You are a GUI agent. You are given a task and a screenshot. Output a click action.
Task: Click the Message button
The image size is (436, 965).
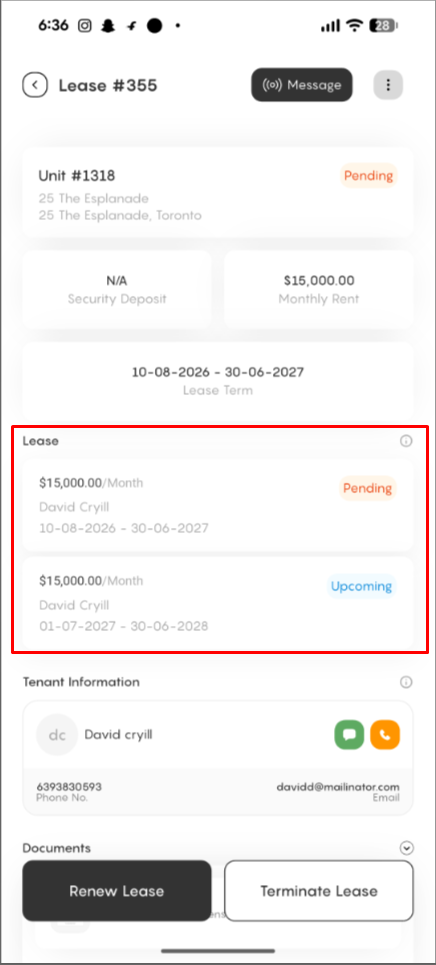[x=302, y=85]
